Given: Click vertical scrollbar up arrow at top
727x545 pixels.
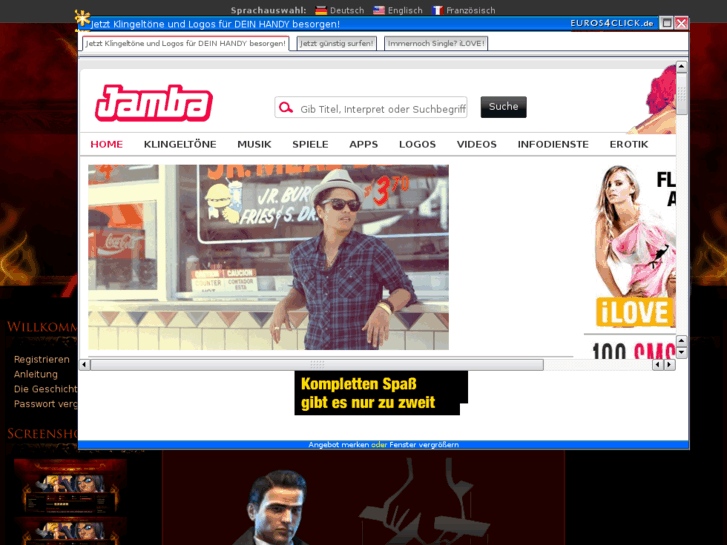Looking at the screenshot, I should [x=682, y=67].
